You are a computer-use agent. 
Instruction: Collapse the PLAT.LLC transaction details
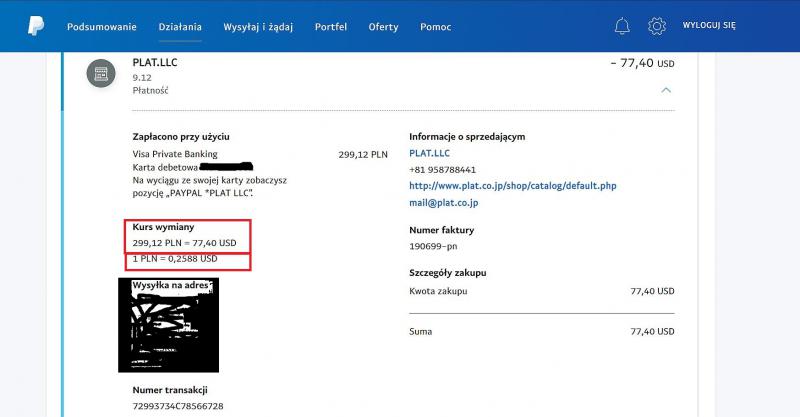(665, 89)
